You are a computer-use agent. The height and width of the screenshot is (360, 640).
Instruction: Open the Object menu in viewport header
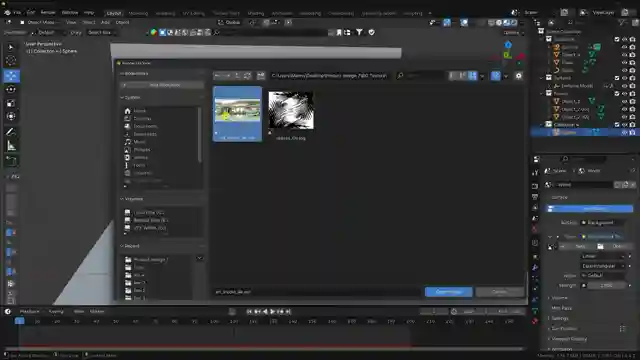click(122, 22)
